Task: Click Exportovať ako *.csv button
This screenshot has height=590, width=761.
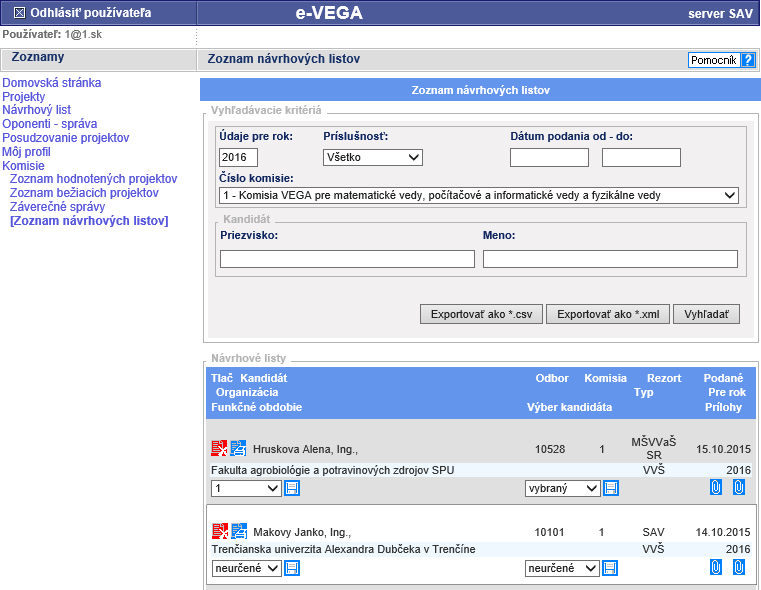Action: pos(481,314)
